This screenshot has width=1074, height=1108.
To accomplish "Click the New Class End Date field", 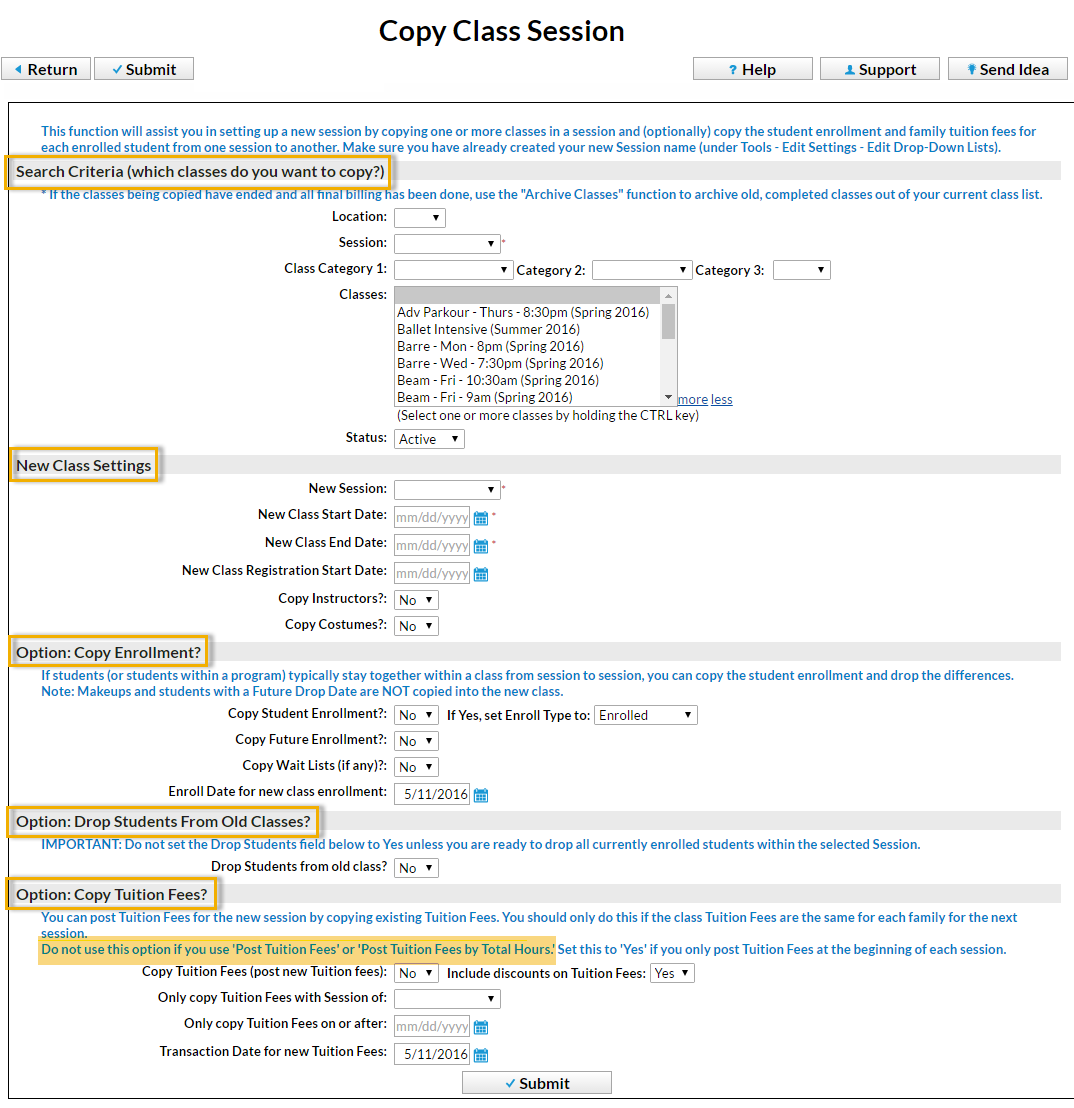I will (432, 546).
